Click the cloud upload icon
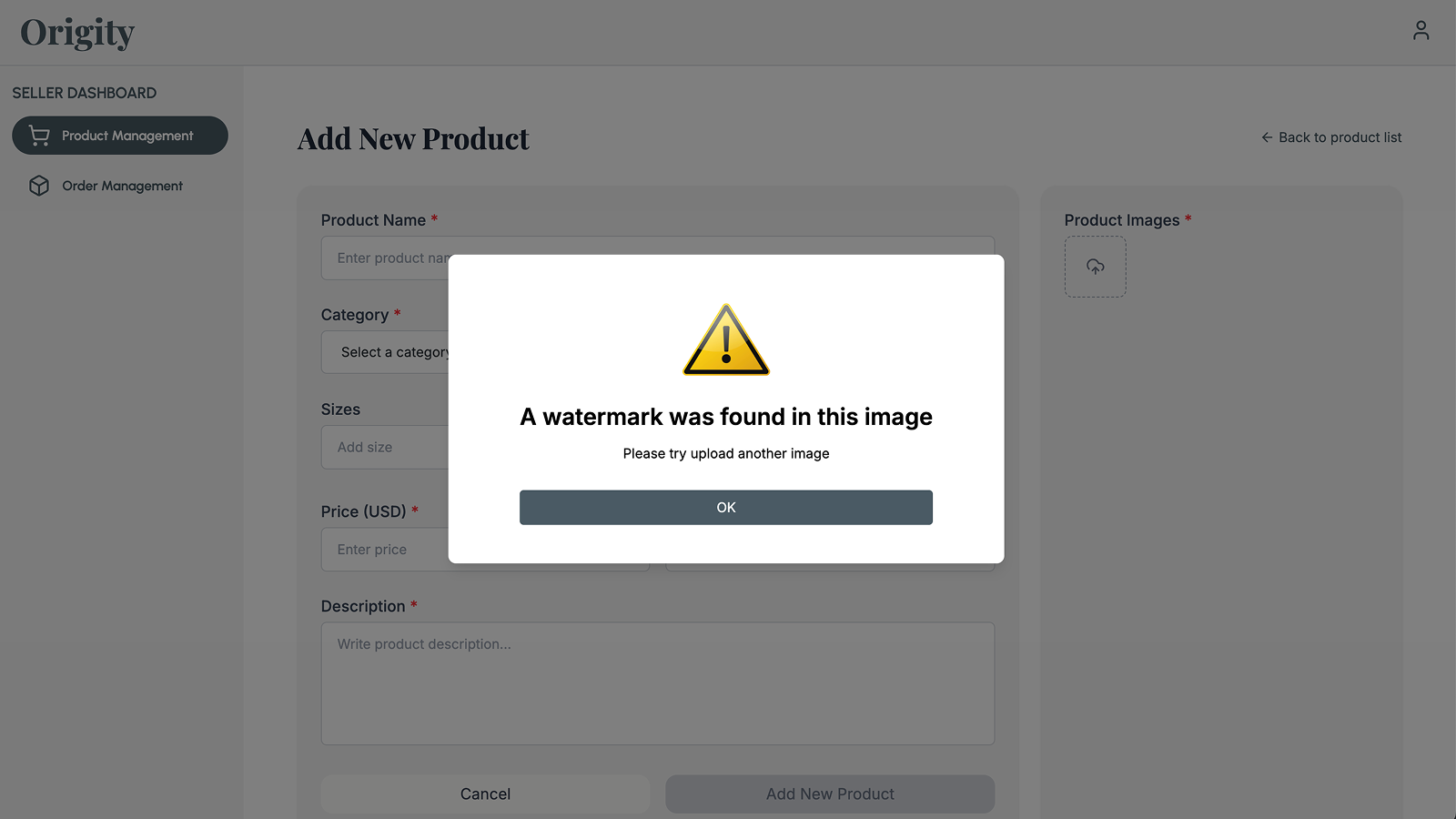Image resolution: width=1456 pixels, height=819 pixels. click(x=1095, y=267)
